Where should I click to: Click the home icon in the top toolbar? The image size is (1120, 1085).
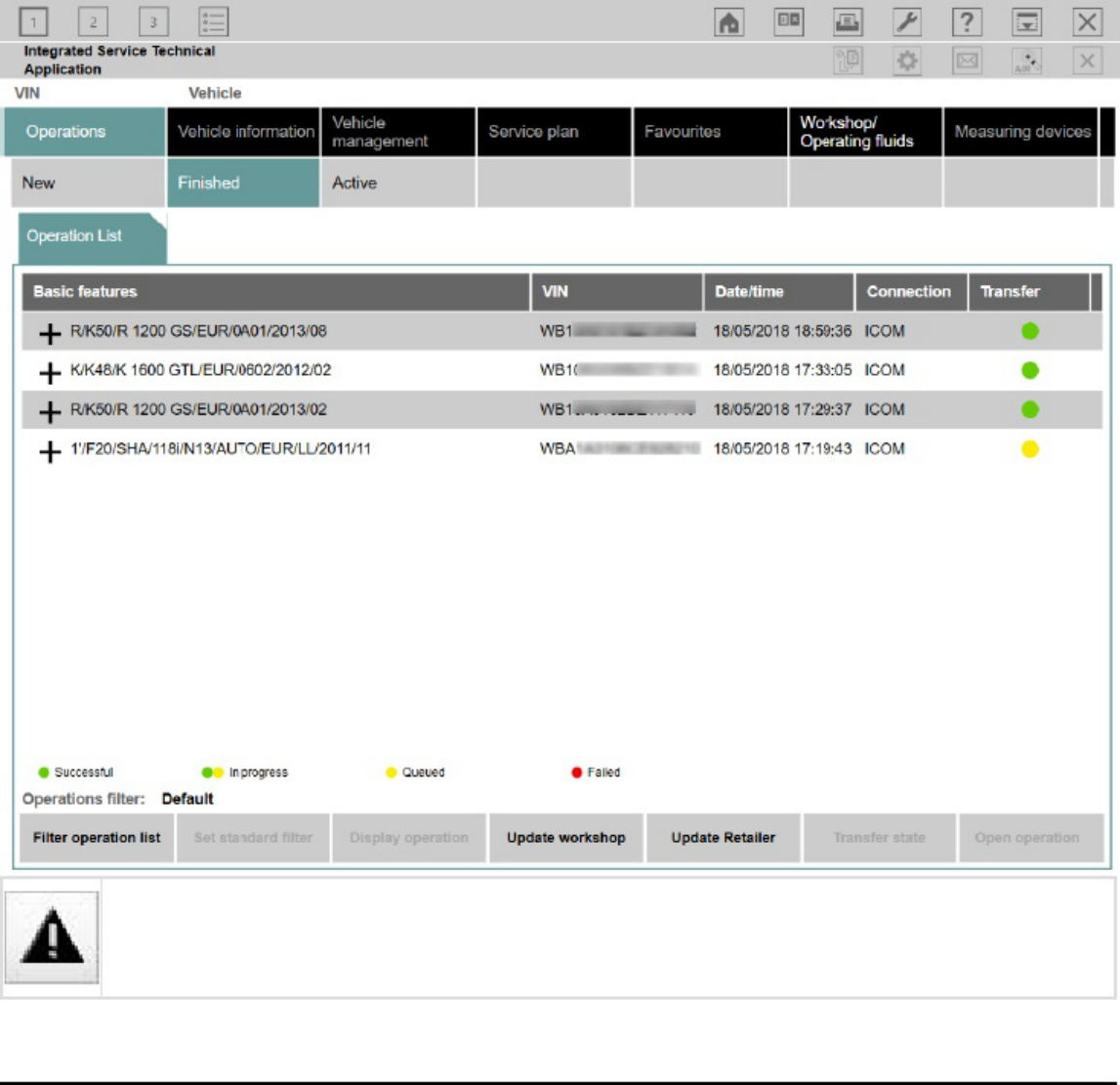click(728, 22)
